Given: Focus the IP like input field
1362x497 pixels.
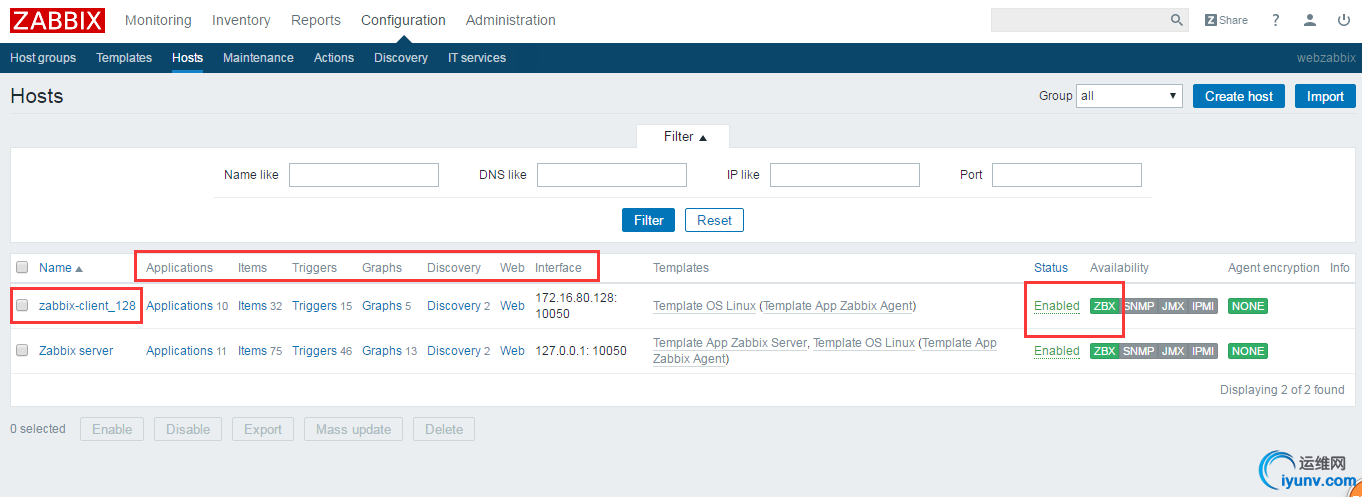Looking at the screenshot, I should tap(845, 175).
